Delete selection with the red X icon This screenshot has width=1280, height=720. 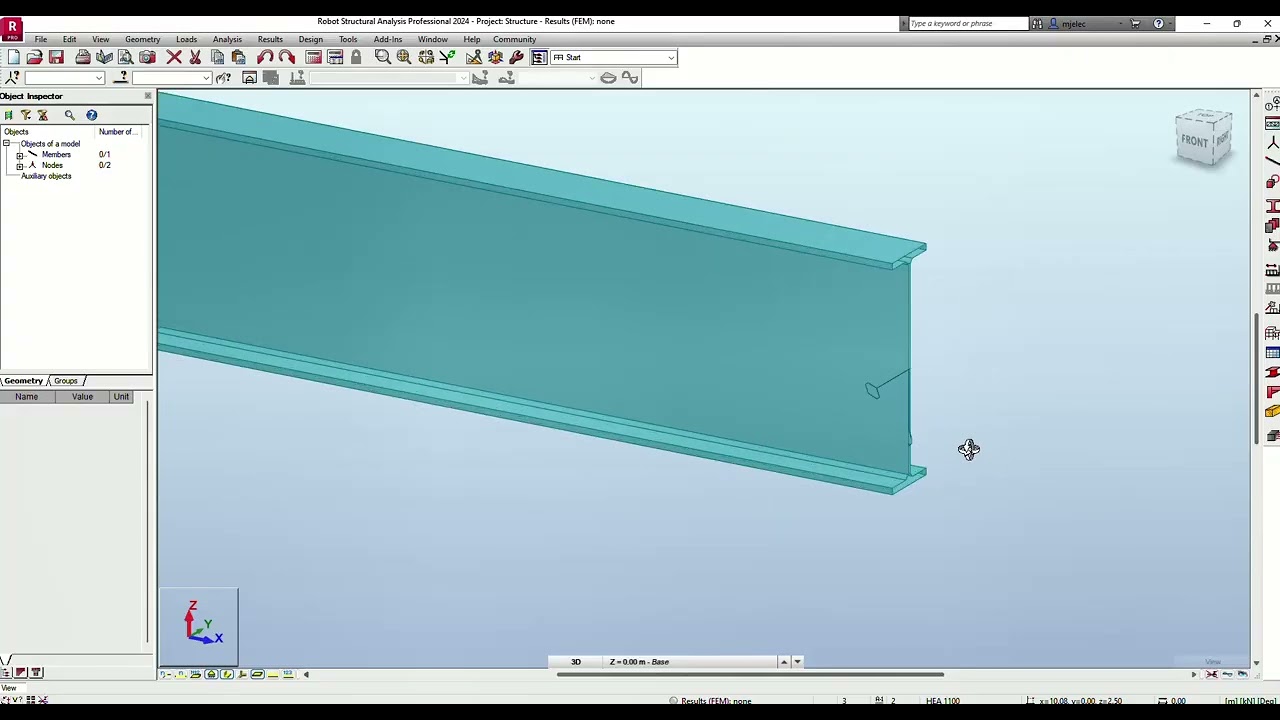coord(174,57)
